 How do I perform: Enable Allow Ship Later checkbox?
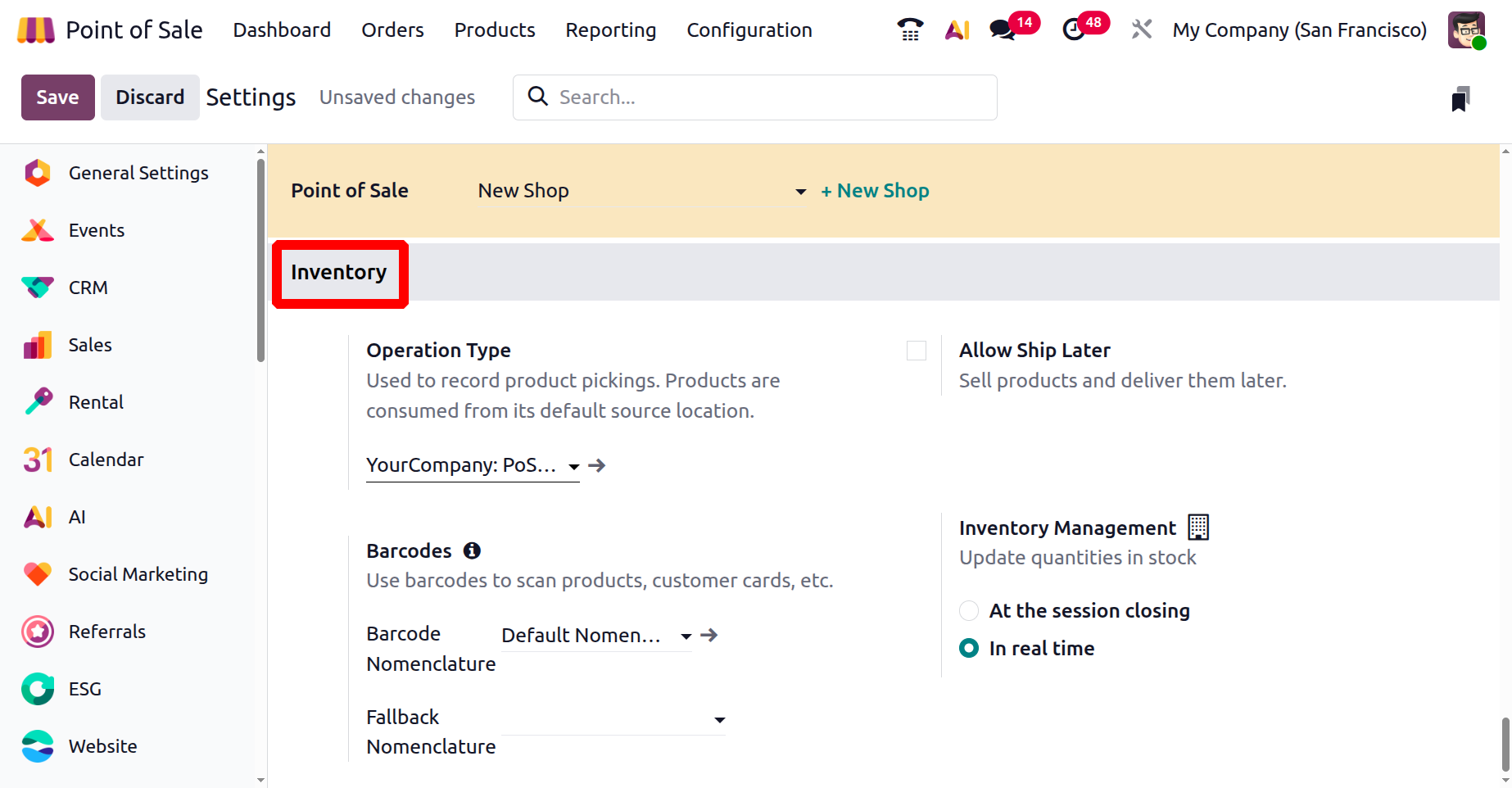tap(917, 351)
